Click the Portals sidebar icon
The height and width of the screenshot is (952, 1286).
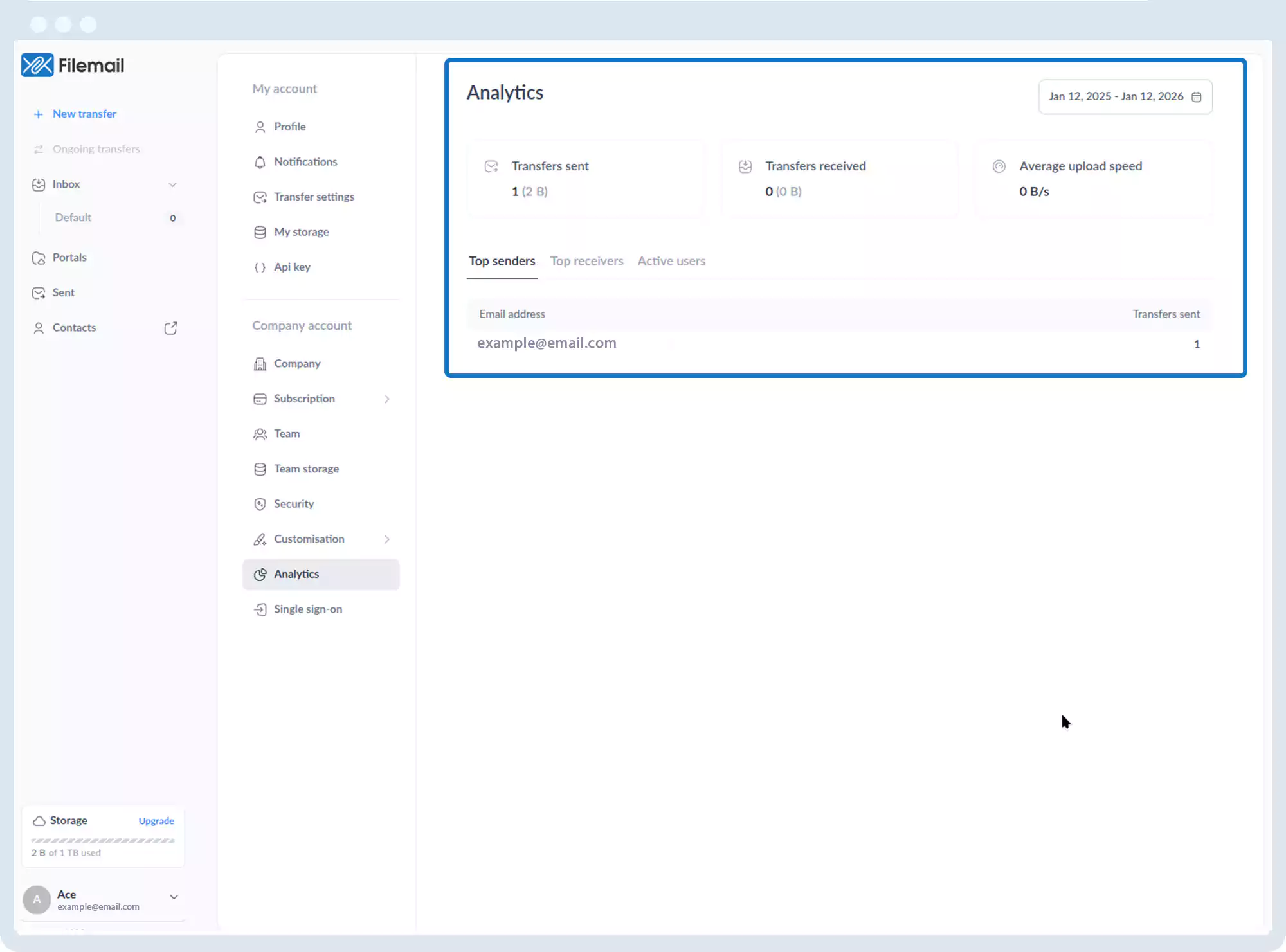[x=39, y=258]
